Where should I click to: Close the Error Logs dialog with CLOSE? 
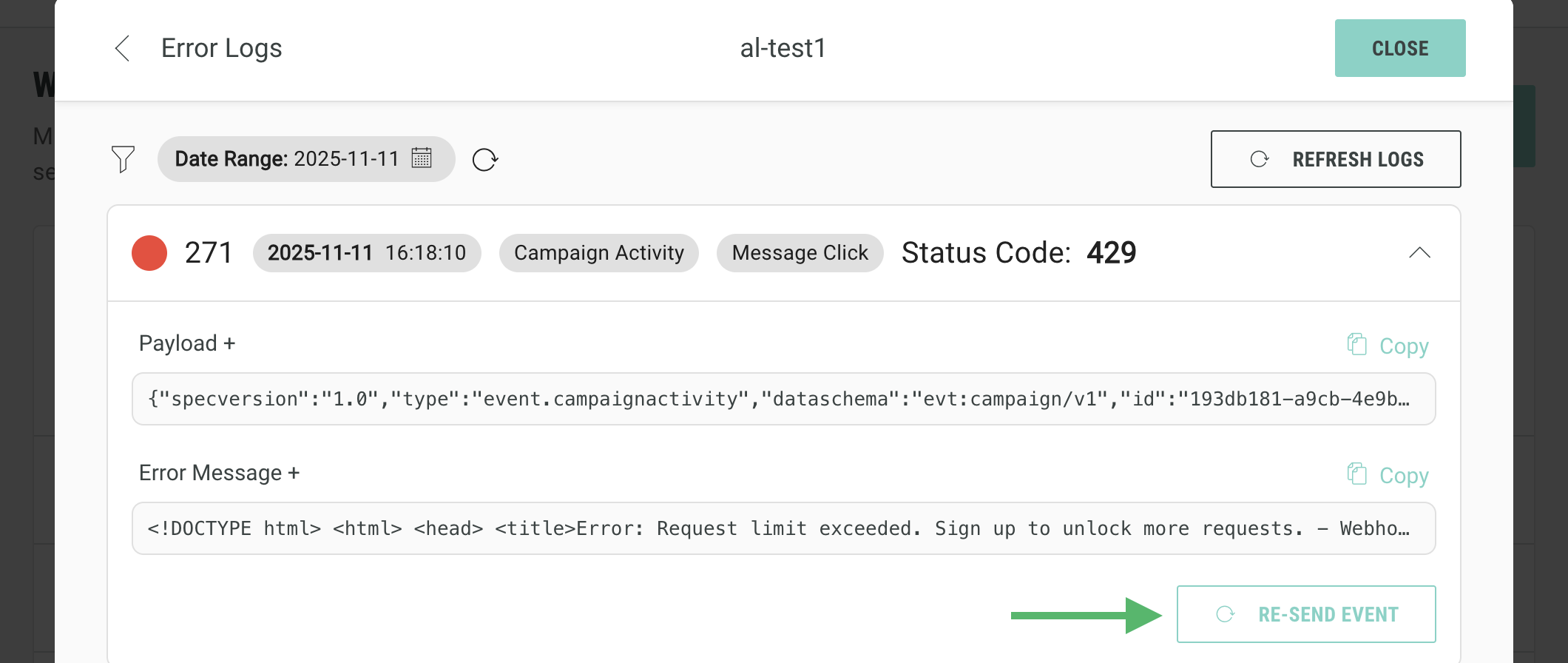(x=1399, y=48)
